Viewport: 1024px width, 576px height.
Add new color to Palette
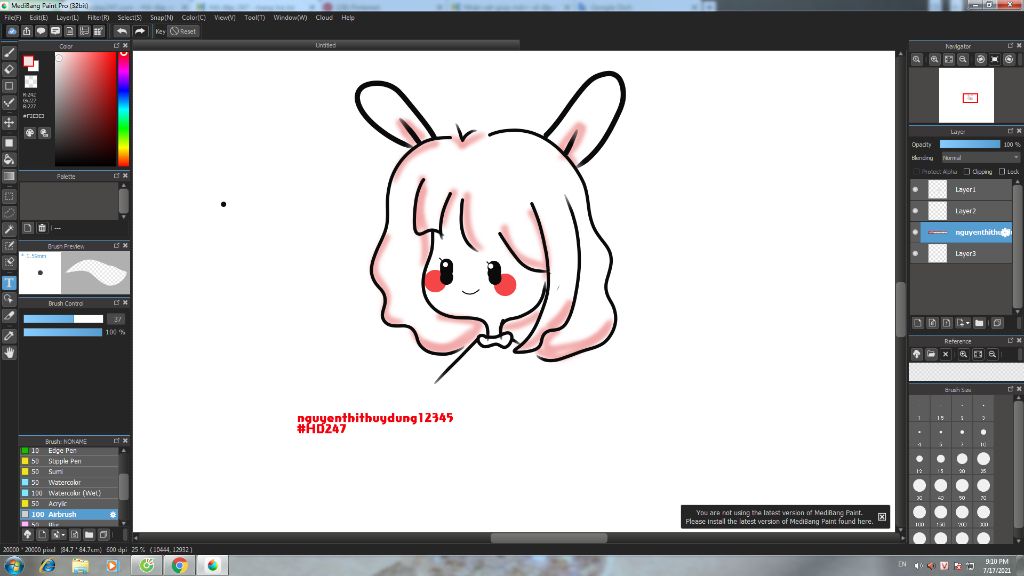[x=27, y=228]
